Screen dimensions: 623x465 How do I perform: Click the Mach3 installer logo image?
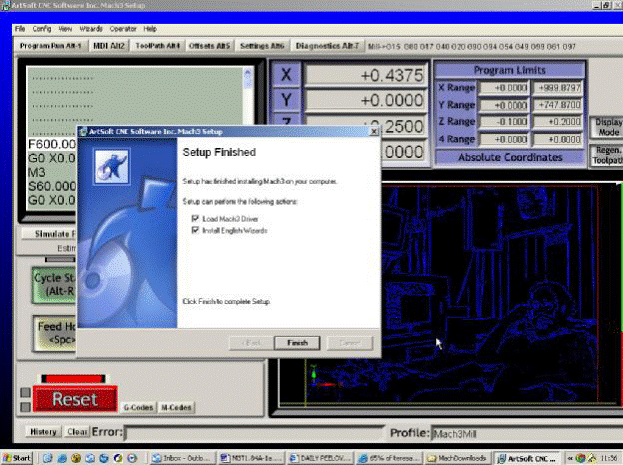[112, 167]
